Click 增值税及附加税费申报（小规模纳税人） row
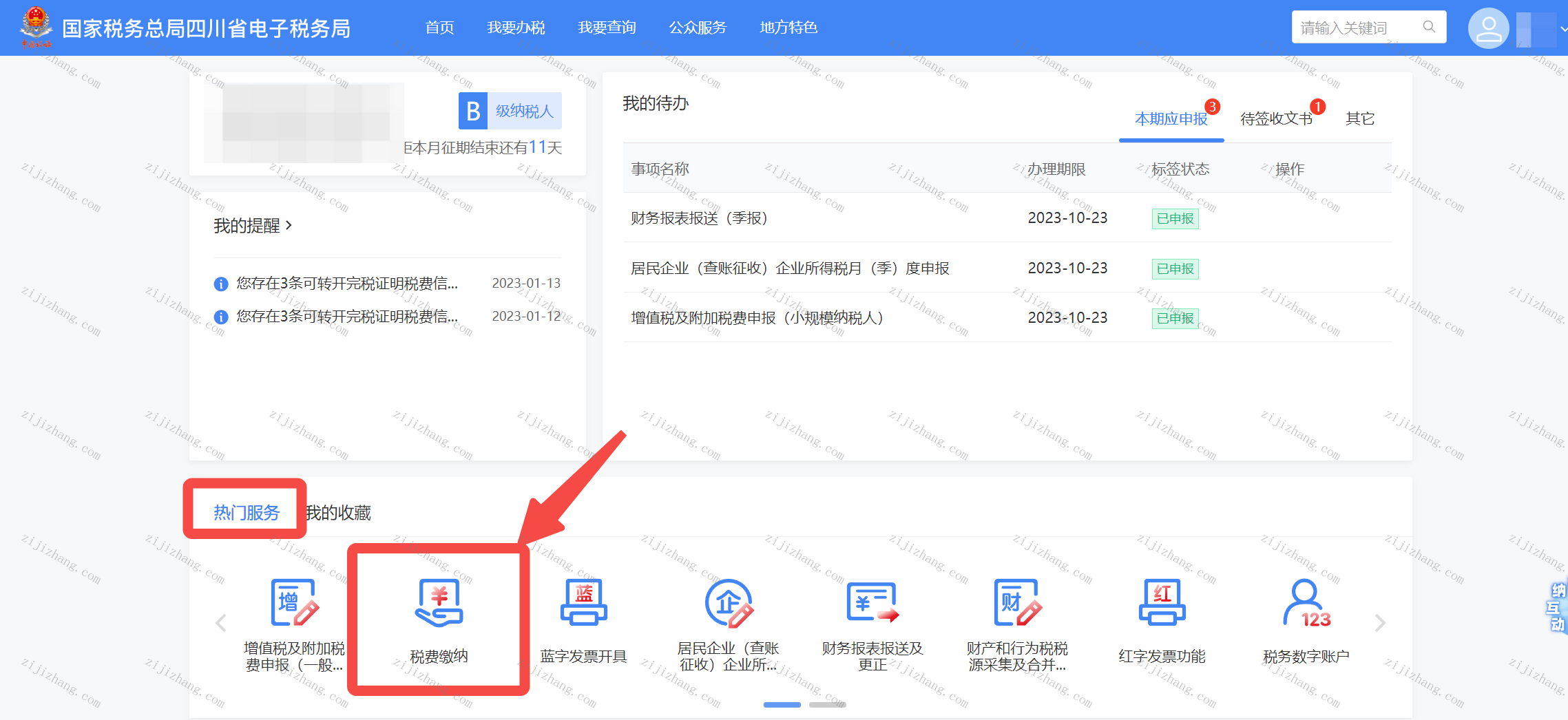Screen dimensions: 1568x720 [x=1007, y=317]
